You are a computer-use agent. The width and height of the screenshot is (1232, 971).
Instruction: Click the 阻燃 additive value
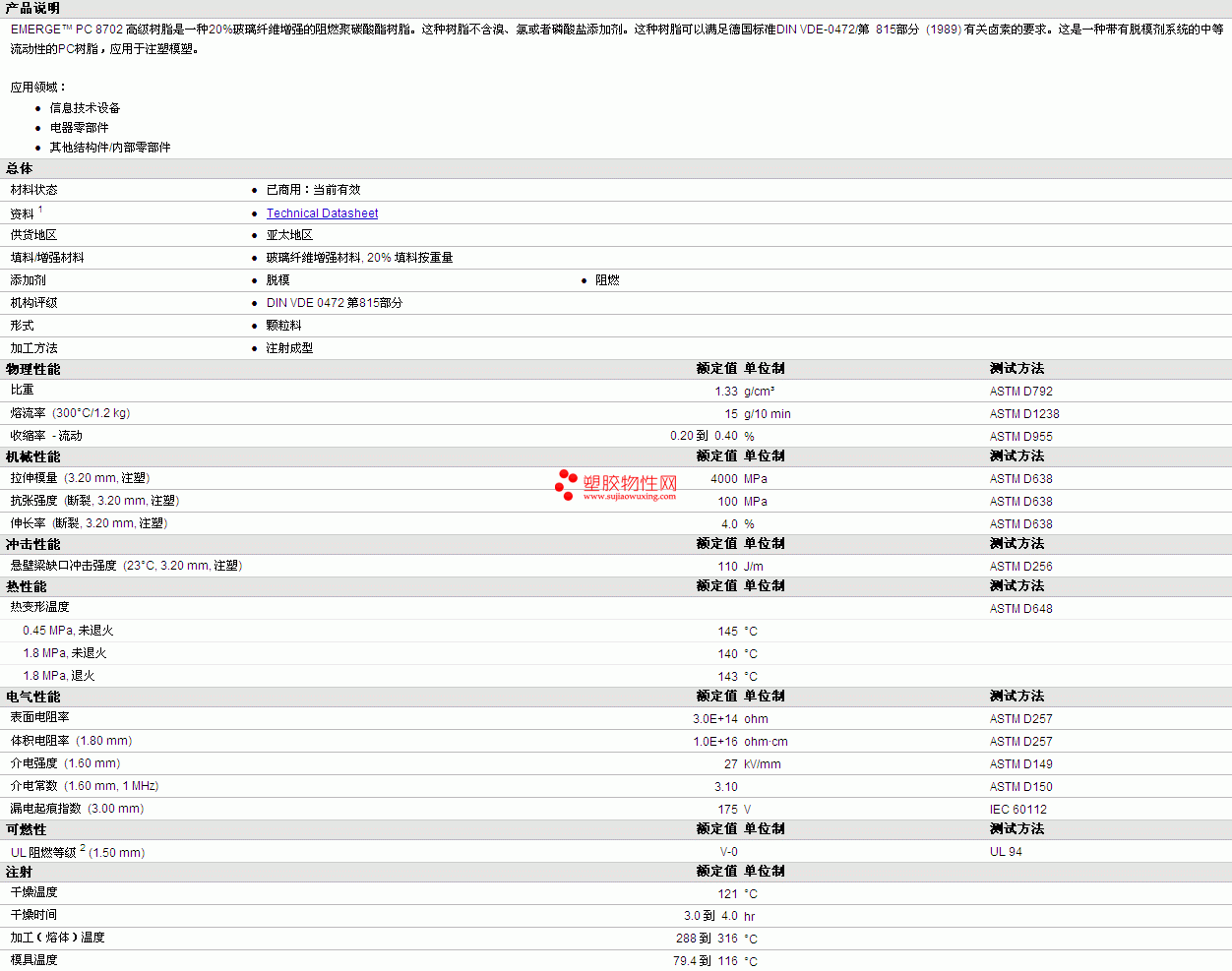tap(607, 280)
